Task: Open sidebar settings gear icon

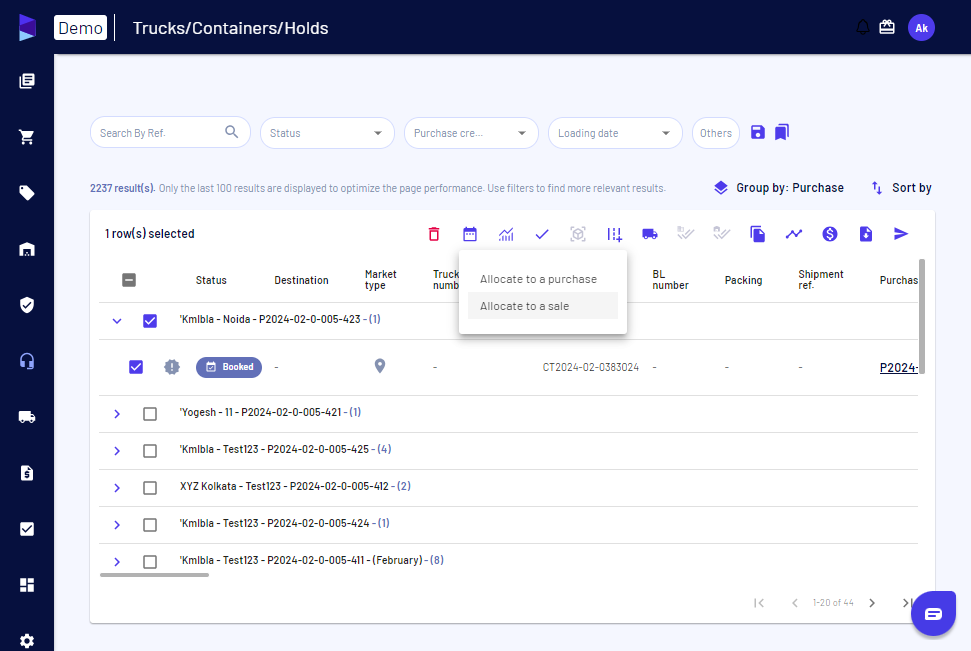Action: coord(27,640)
